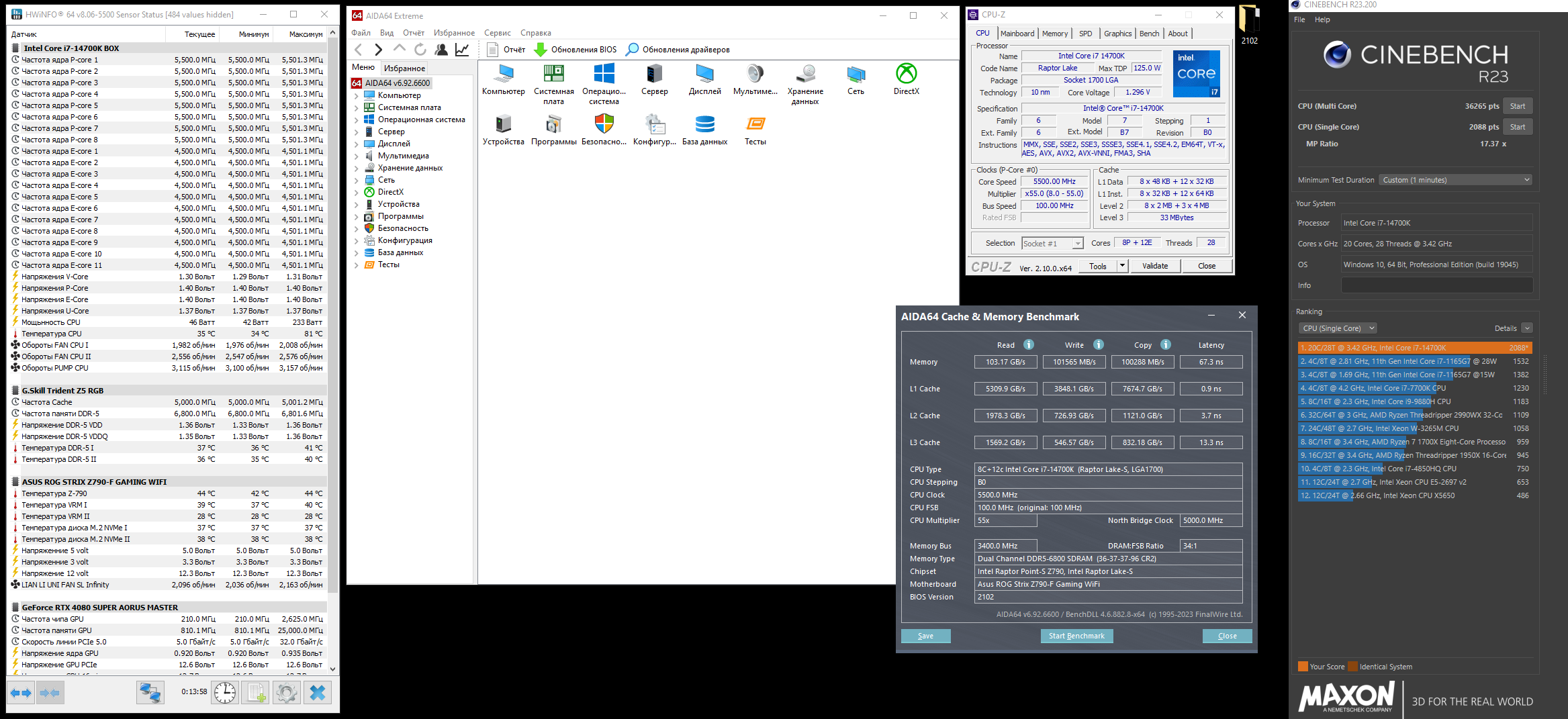This screenshot has height=719, width=1568.
Task: Go forward using AIDA64 toolbar forward arrow
Action: click(x=379, y=50)
